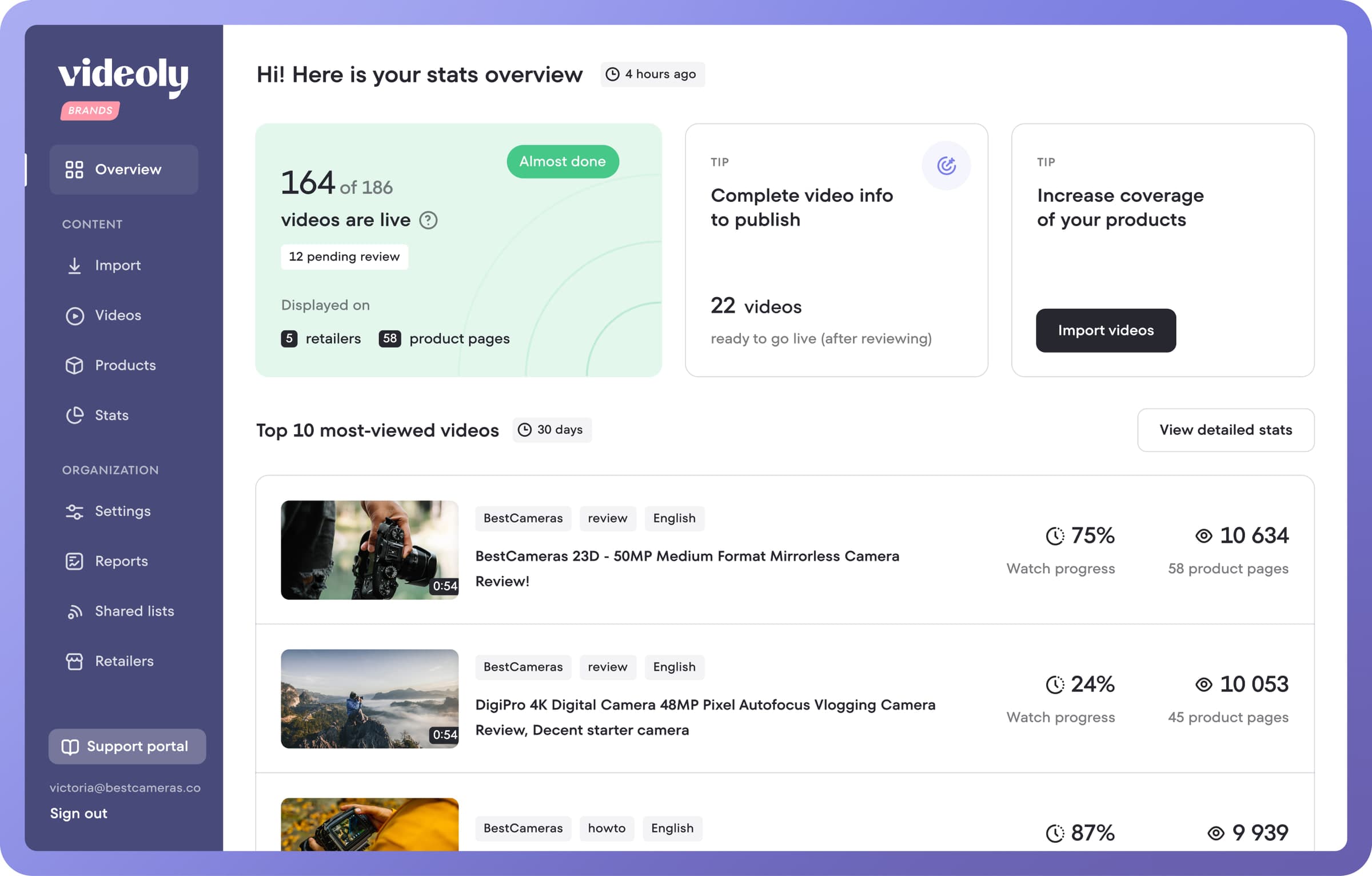The width and height of the screenshot is (1372, 876).
Task: Click the Reports chart icon
Action: pyautogui.click(x=74, y=561)
